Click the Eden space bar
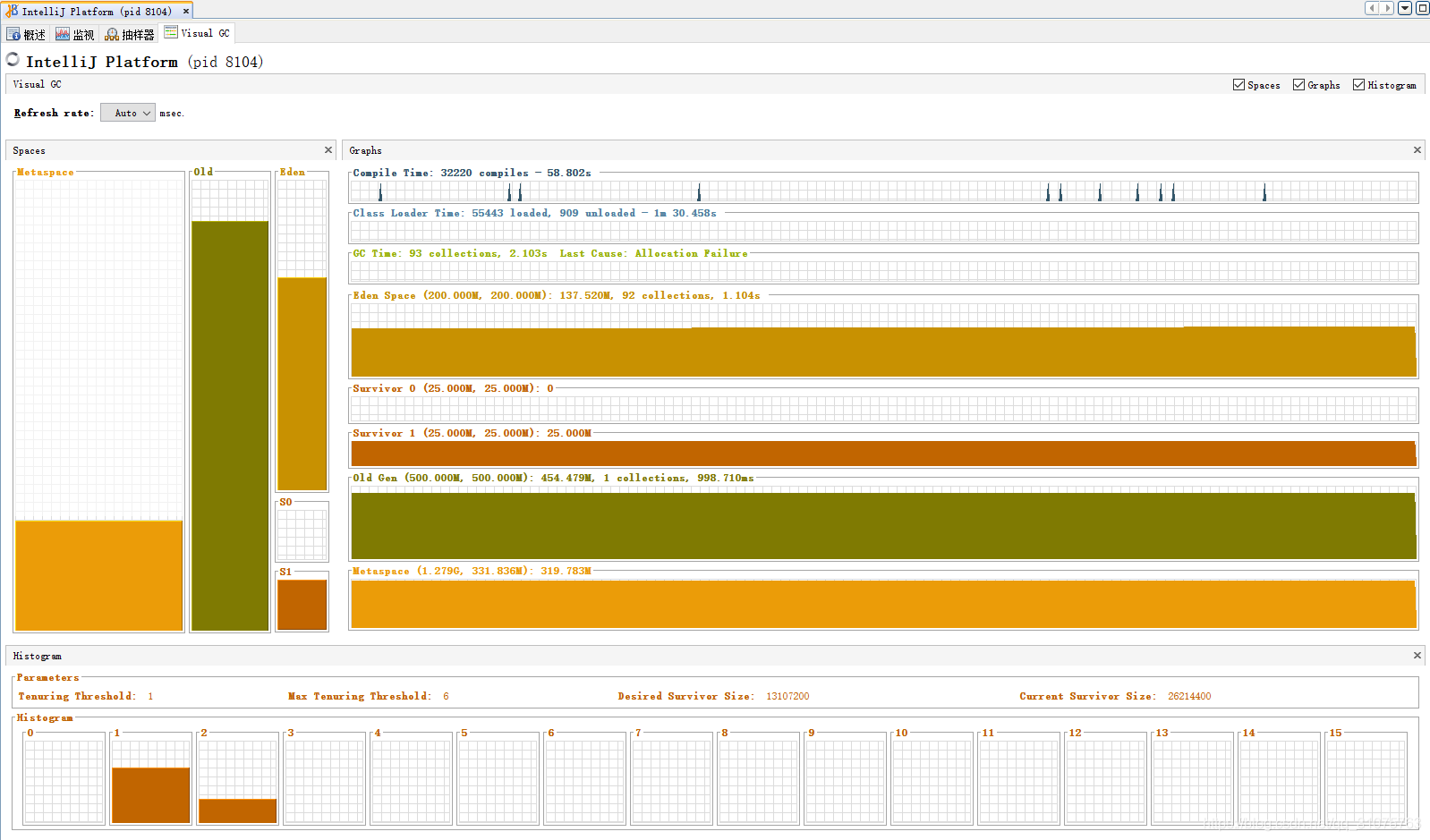Screen dimensions: 1430x840 point(302,384)
